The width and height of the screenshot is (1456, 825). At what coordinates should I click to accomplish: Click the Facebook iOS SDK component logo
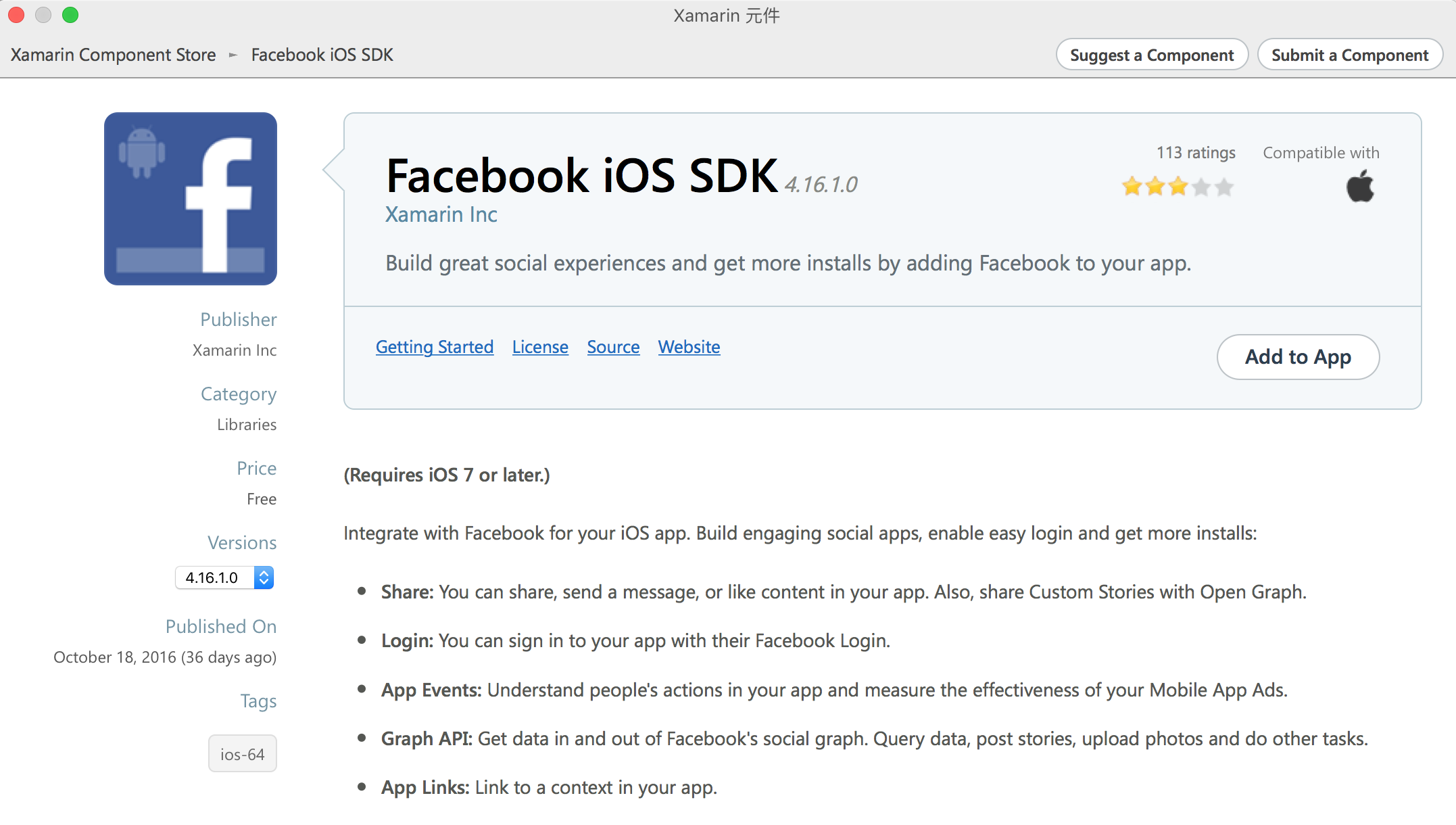coord(191,199)
